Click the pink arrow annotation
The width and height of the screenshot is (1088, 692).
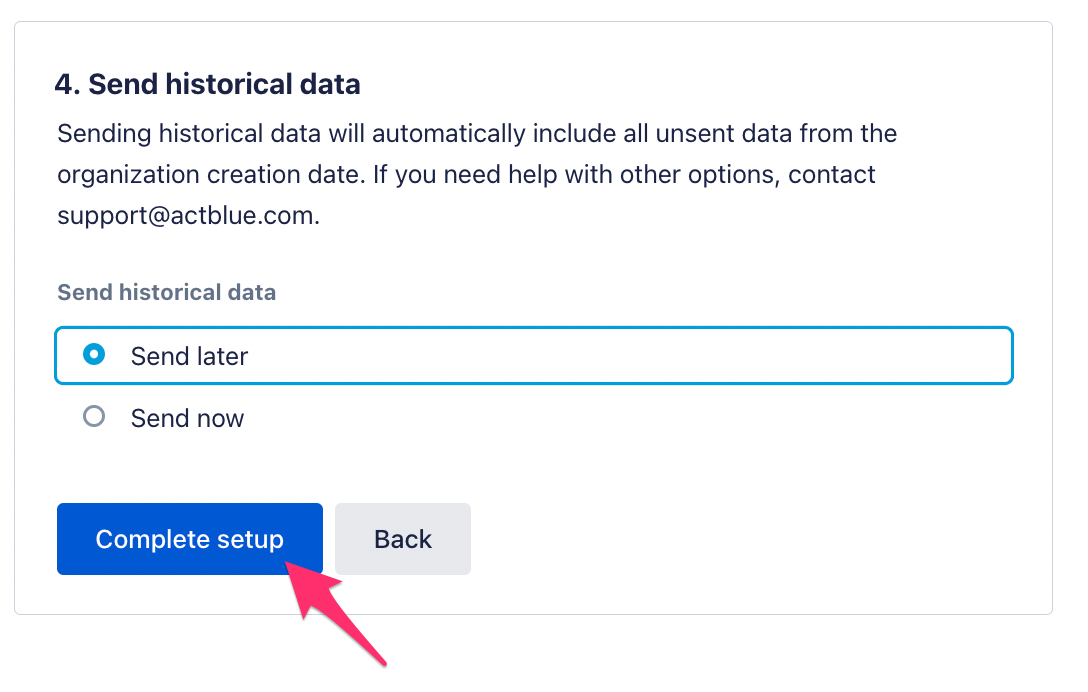[333, 610]
